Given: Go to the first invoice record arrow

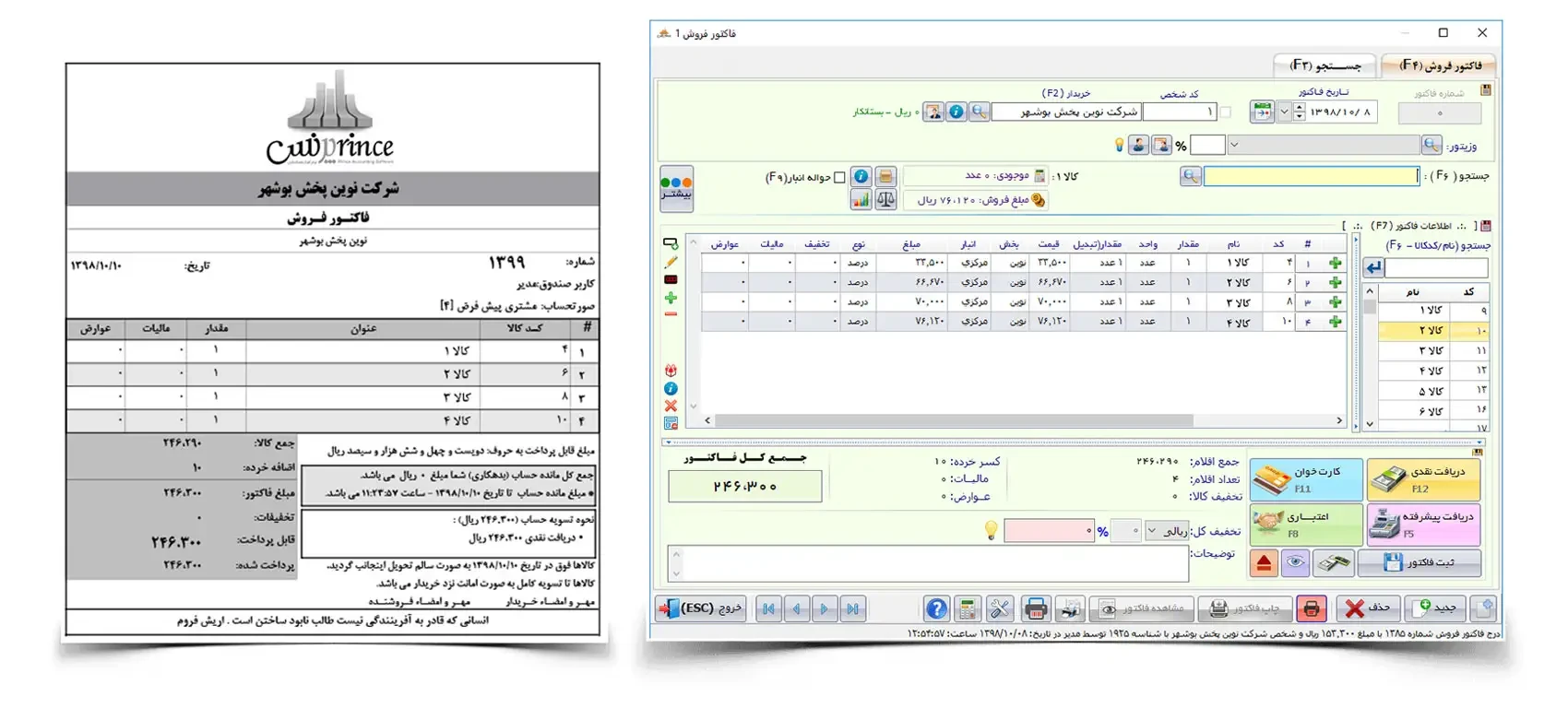Looking at the screenshot, I should tap(767, 608).
